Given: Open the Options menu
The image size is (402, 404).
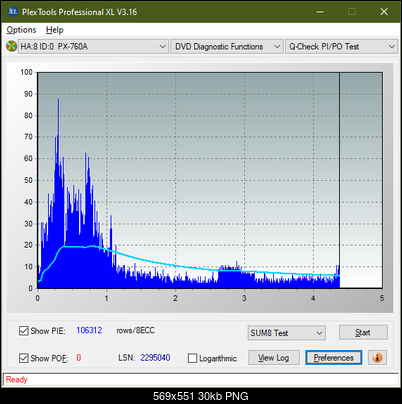Looking at the screenshot, I should pos(21,30).
